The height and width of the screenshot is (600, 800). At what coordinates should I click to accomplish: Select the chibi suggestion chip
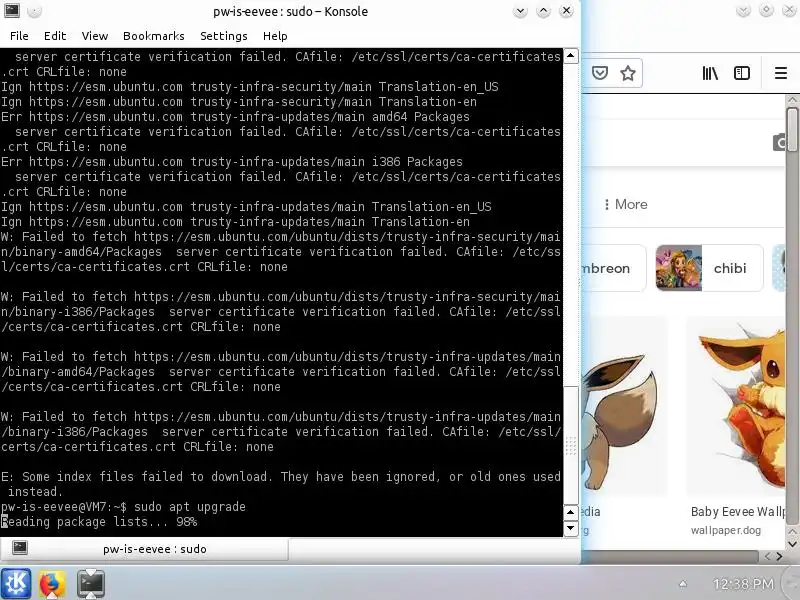pyautogui.click(x=709, y=268)
